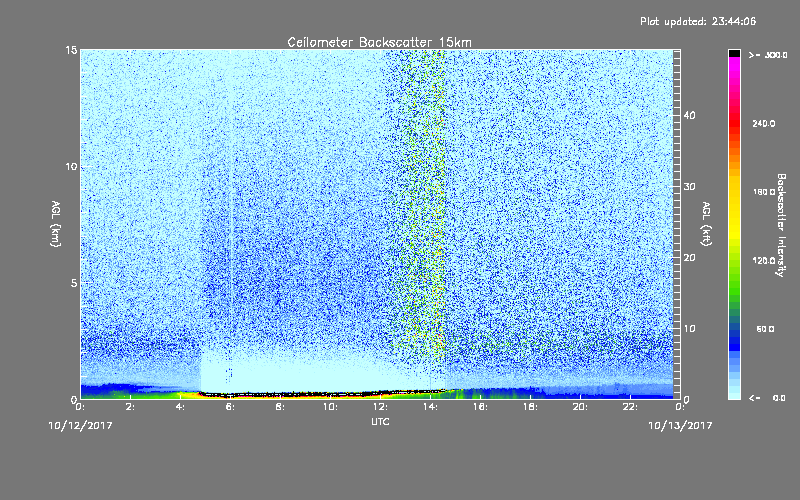The width and height of the screenshot is (800, 500).
Task: Click the 180.0 colorbar value label
Action: pos(764,192)
